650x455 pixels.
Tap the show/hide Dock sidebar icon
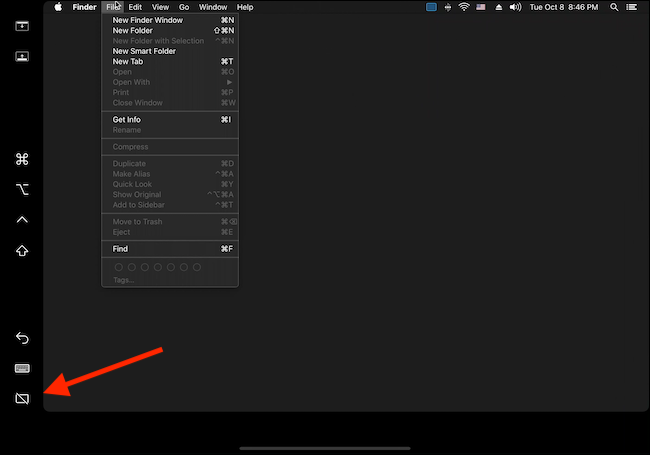[x=22, y=56]
